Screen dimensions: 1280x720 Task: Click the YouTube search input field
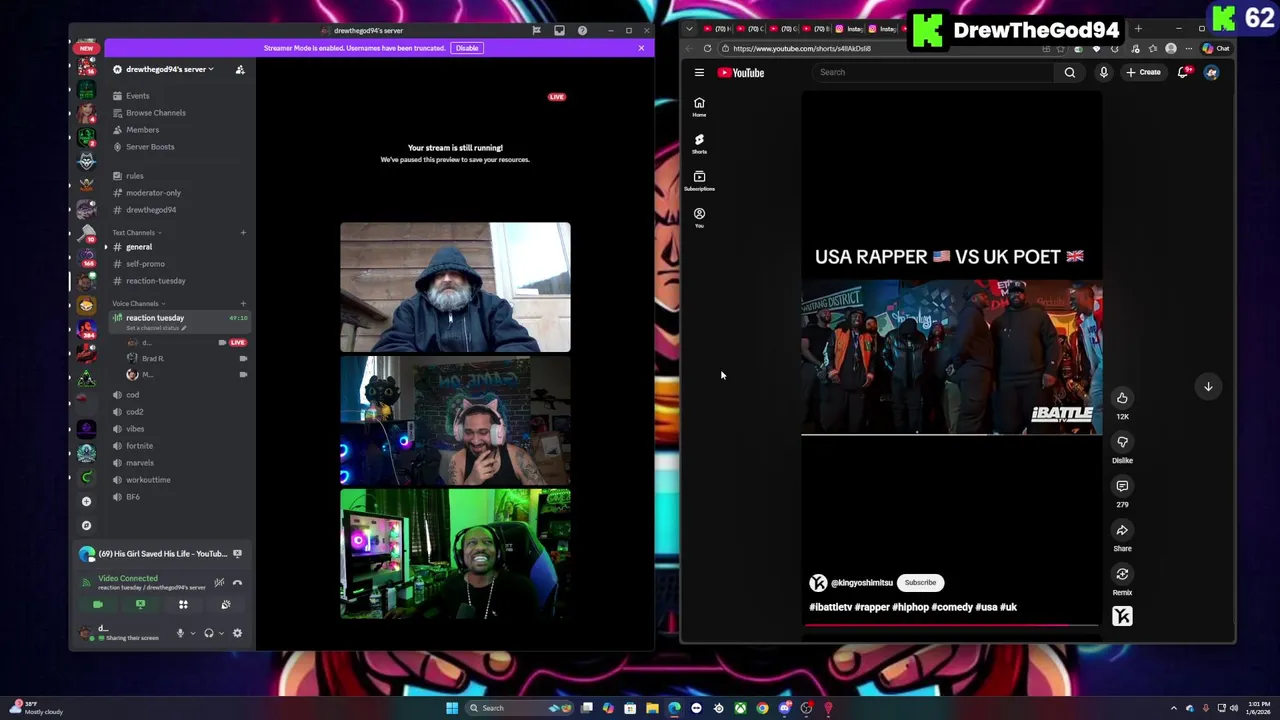tap(932, 72)
